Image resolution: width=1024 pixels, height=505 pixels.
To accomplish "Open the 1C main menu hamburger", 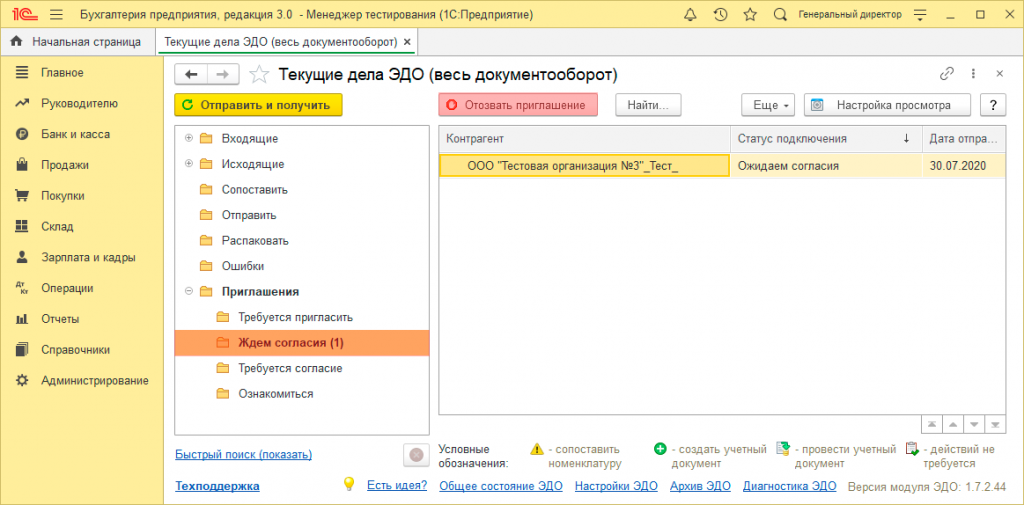I will click(56, 14).
